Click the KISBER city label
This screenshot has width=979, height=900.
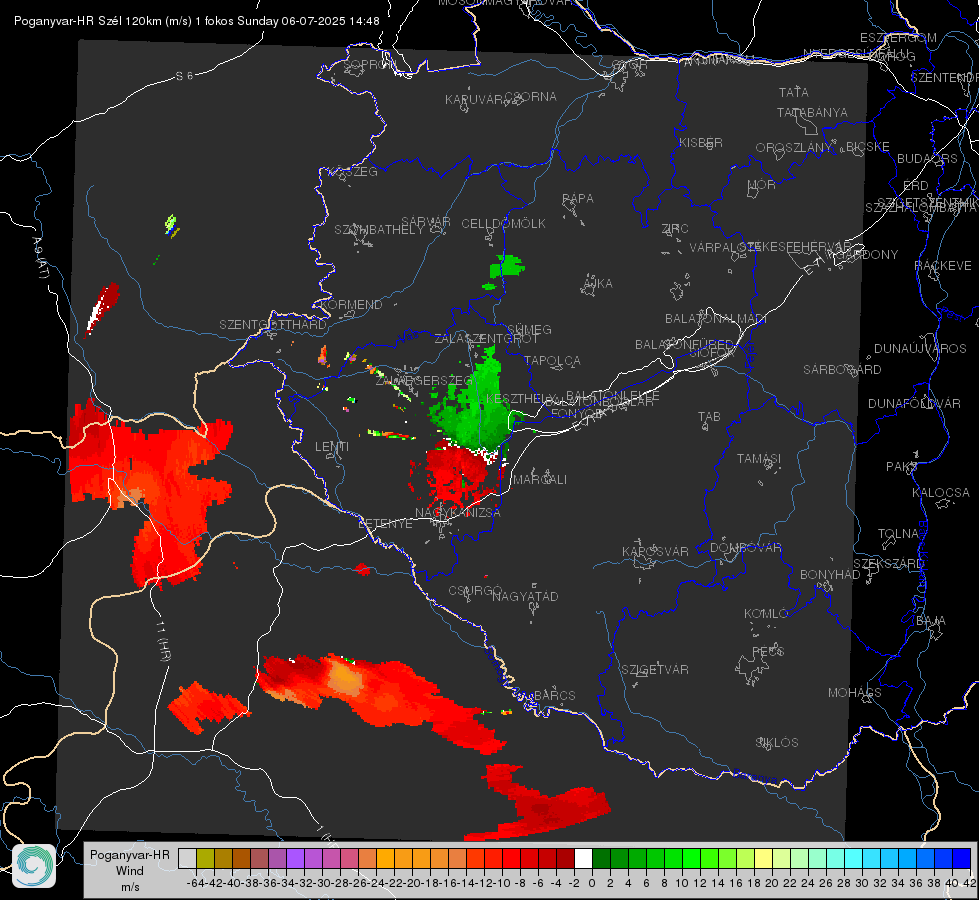[701, 142]
